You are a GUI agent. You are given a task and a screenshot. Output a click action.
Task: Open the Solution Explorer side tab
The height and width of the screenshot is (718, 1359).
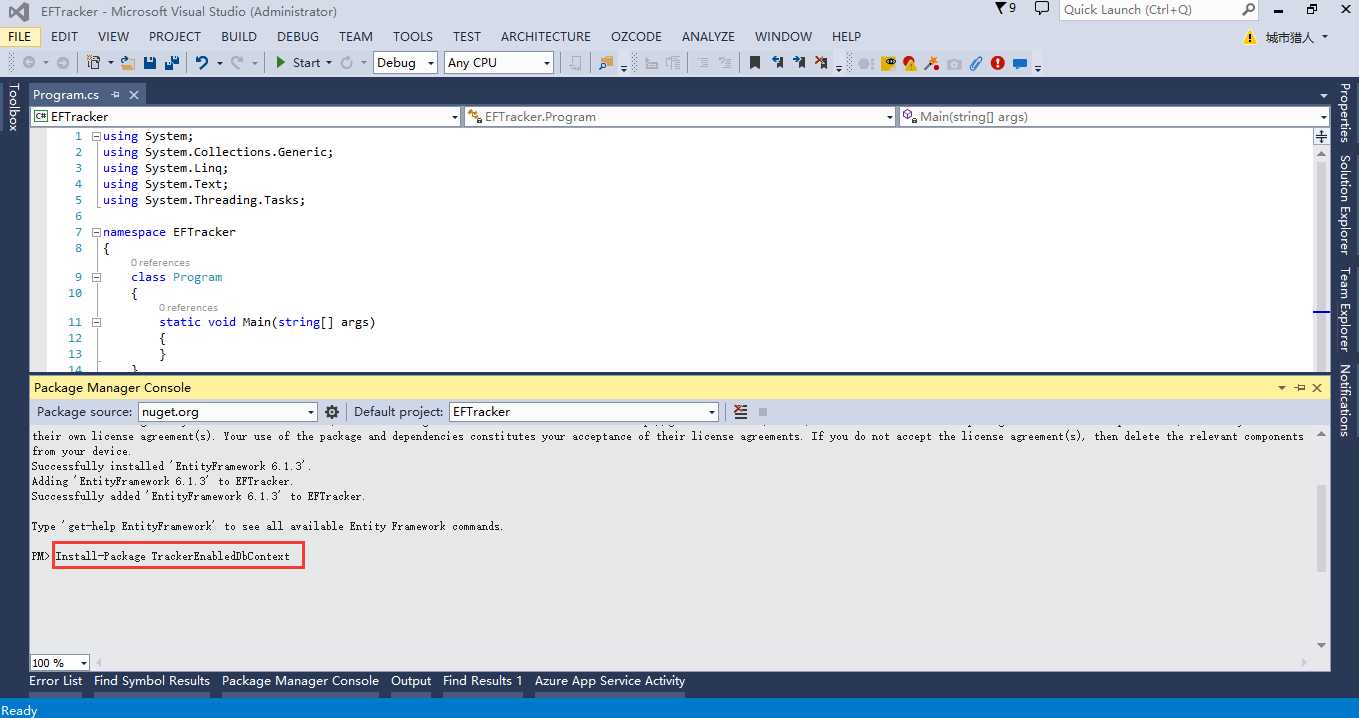point(1345,204)
